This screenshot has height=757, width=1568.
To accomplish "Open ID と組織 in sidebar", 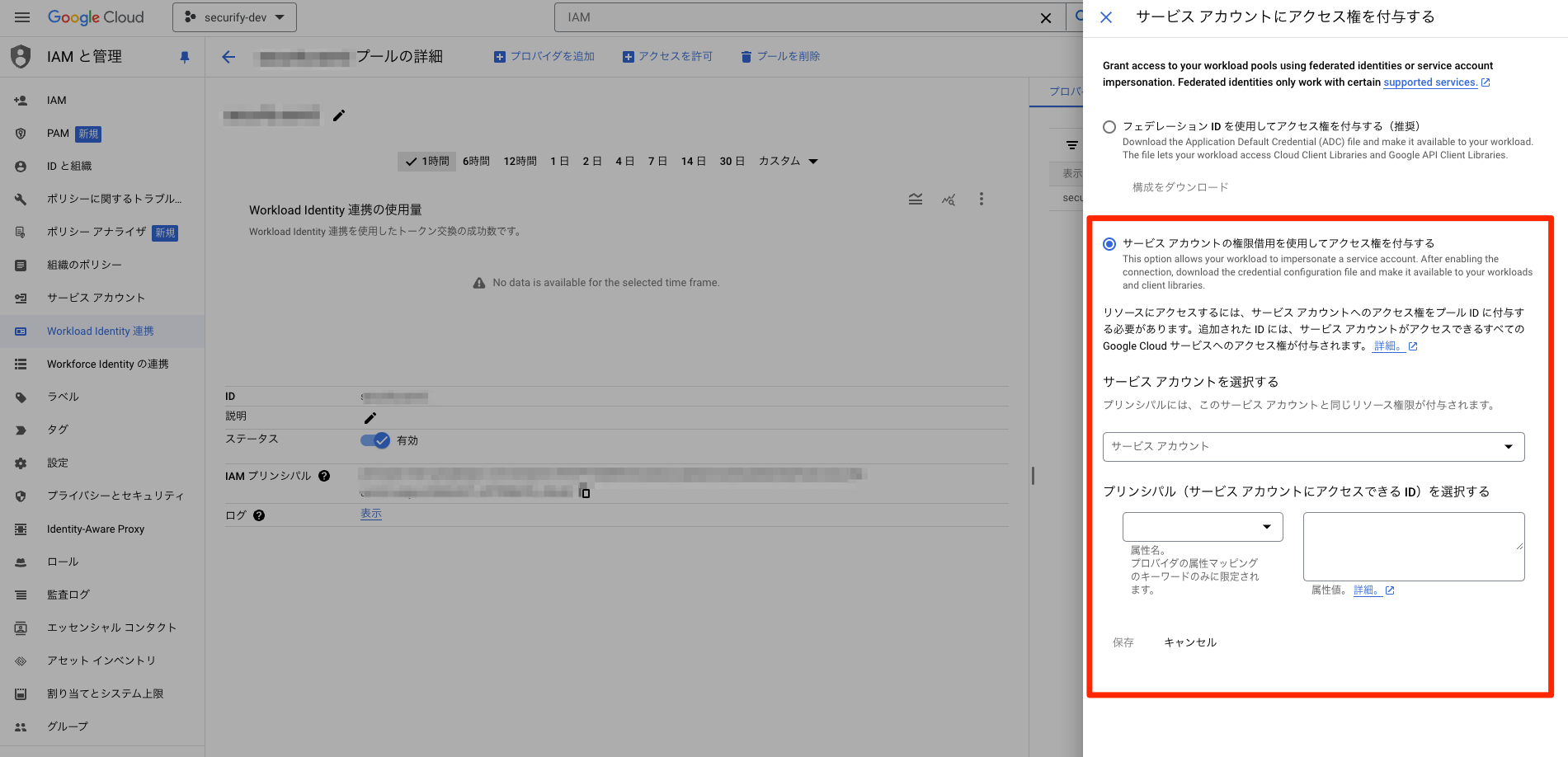I will tap(102, 167).
